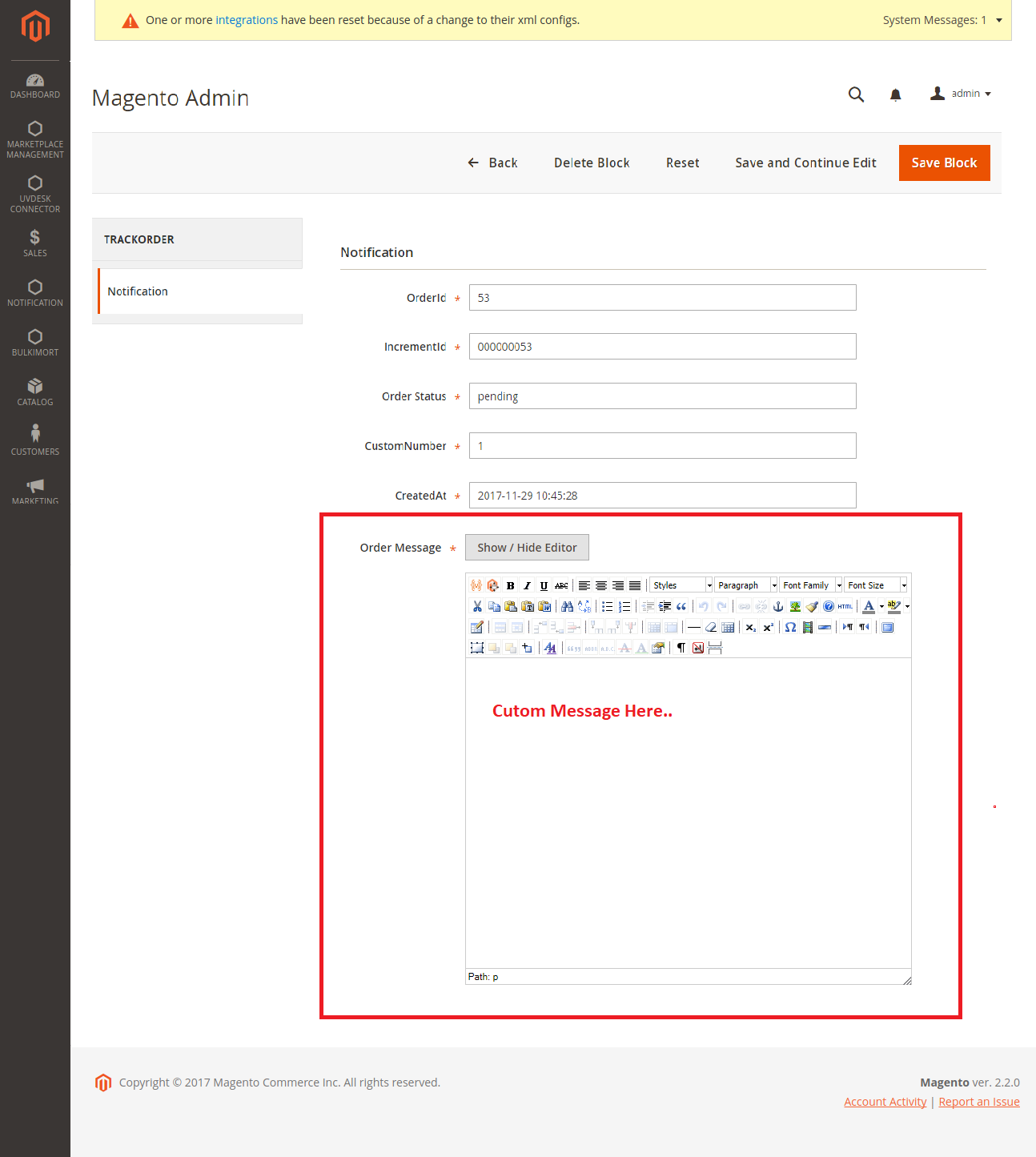This screenshot has width=1036, height=1157.
Task: Toggle Align left
Action: [x=584, y=585]
